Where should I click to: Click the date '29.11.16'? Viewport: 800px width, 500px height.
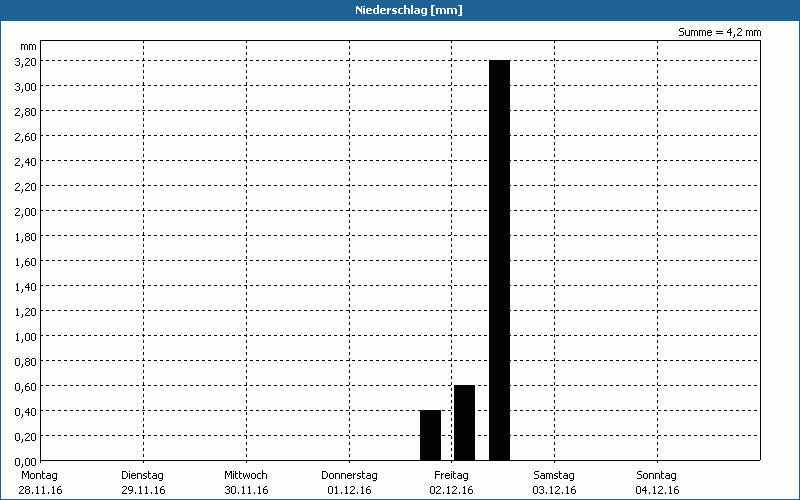coord(143,490)
